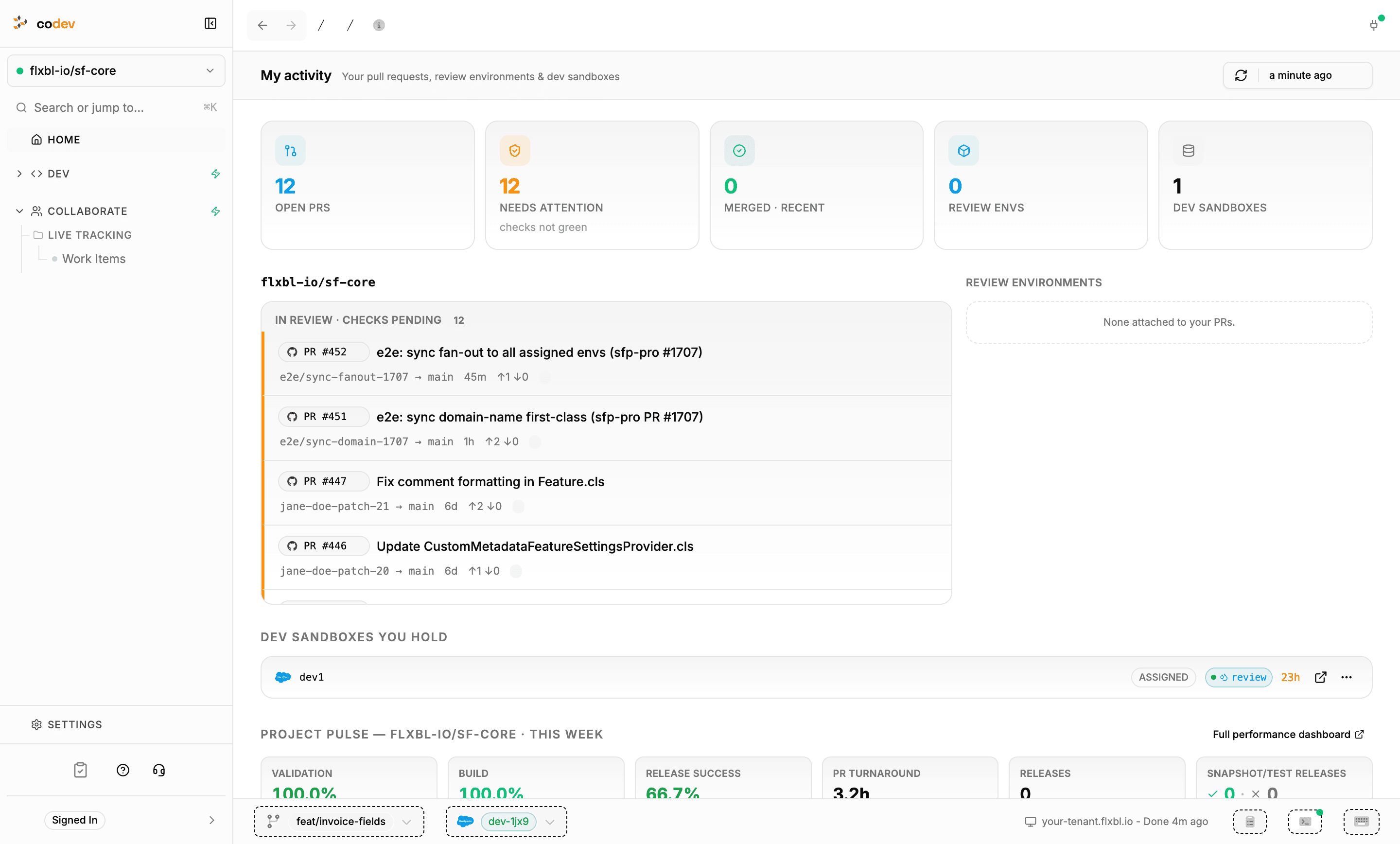Open PR #451 badge
The image size is (1400, 844).
pos(324,417)
